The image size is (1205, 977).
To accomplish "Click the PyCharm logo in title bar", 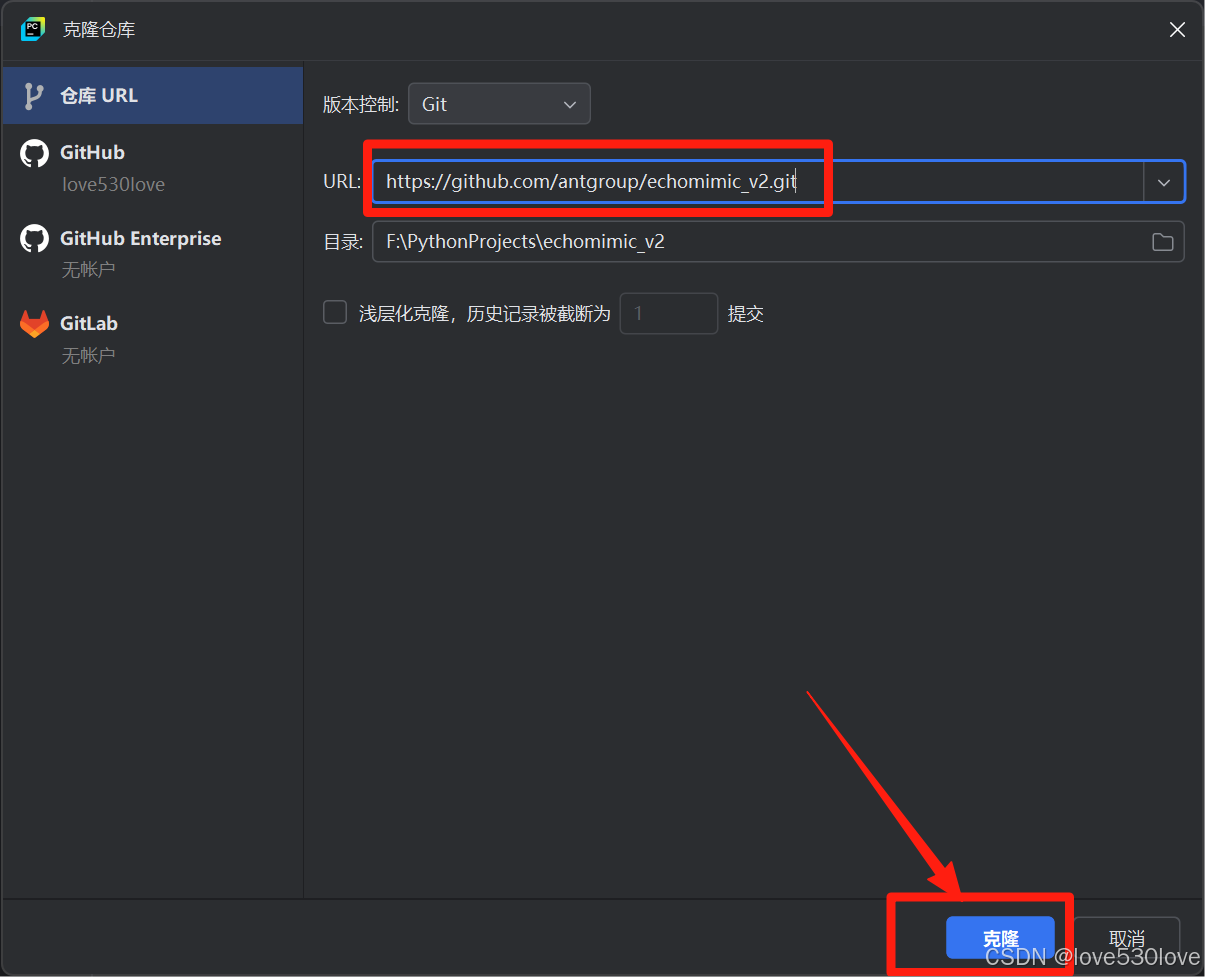I will [33, 29].
